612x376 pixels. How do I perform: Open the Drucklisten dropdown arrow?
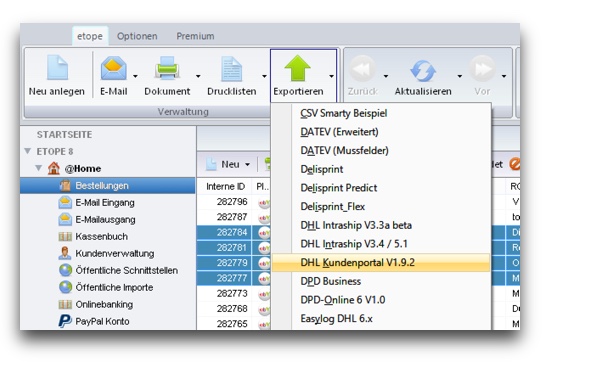[x=264, y=76]
